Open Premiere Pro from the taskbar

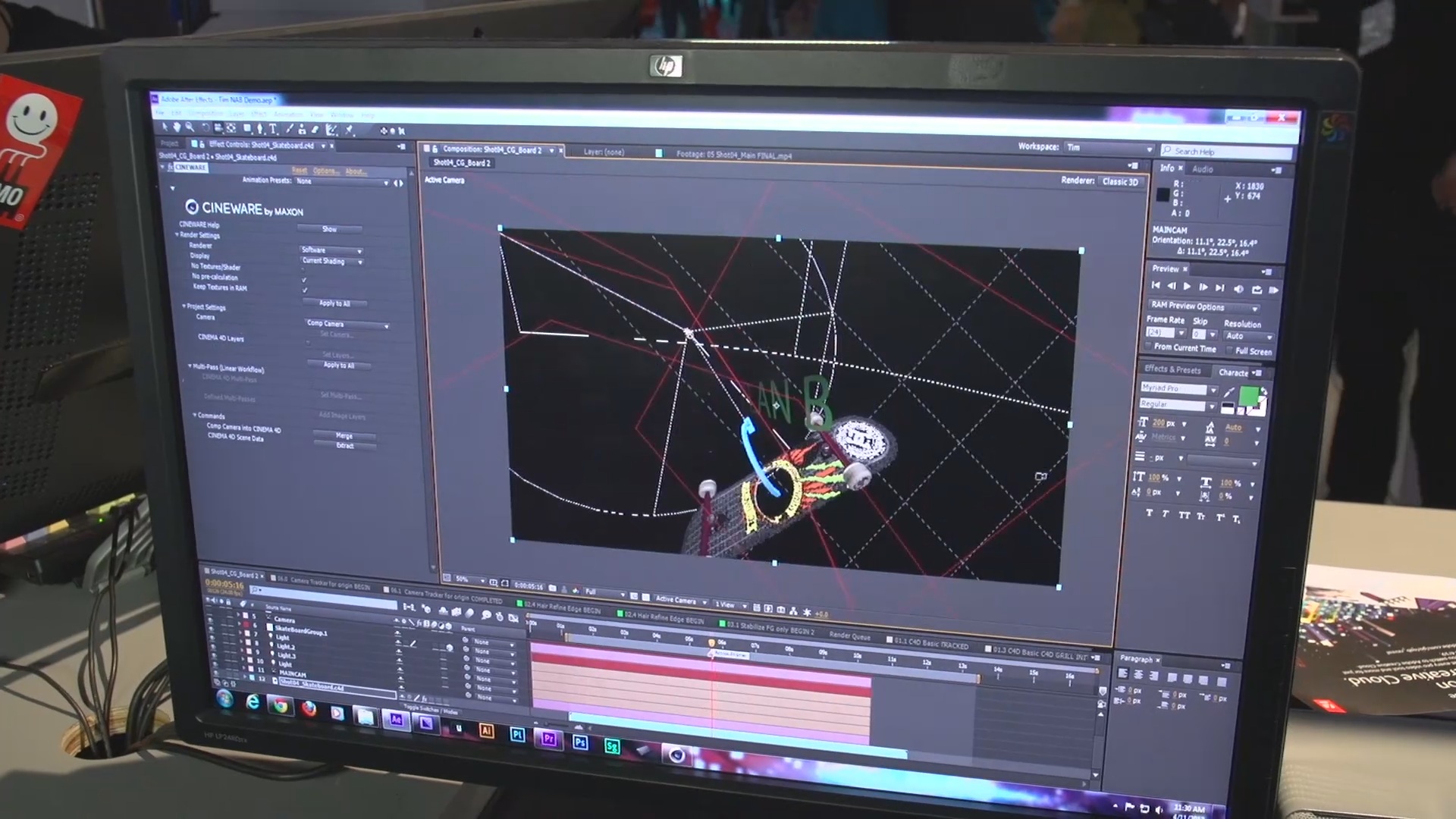[x=548, y=739]
